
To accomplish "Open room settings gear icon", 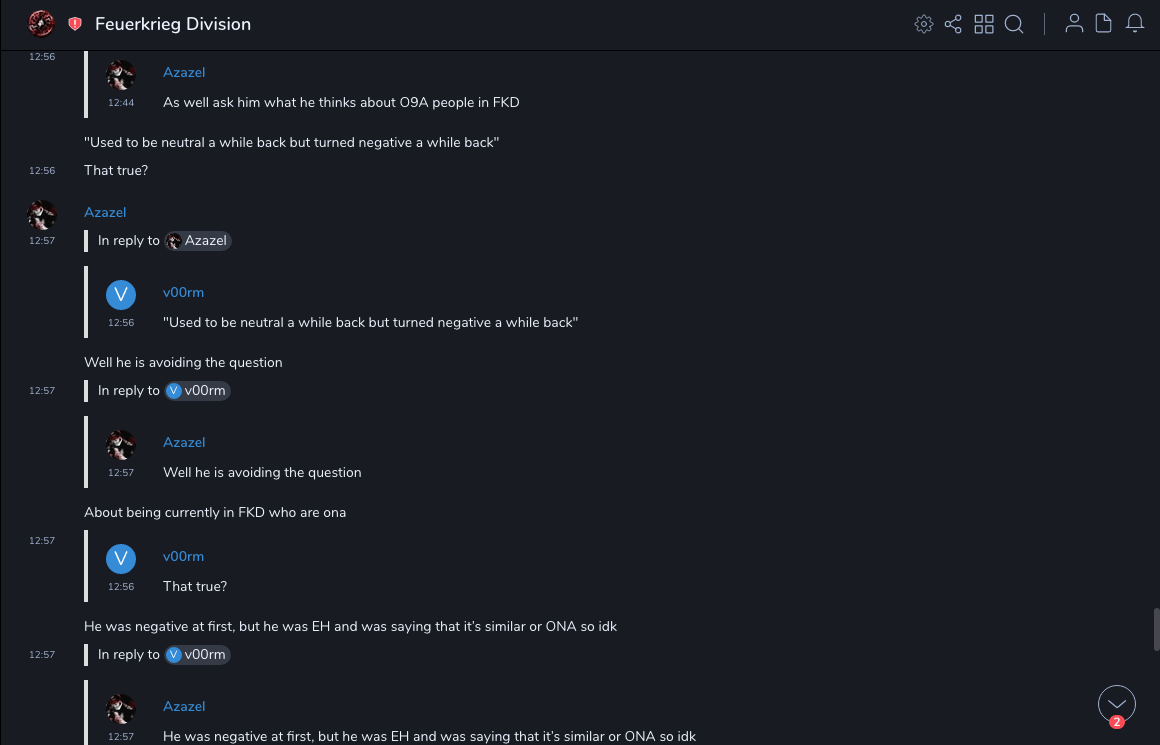I will [923, 24].
